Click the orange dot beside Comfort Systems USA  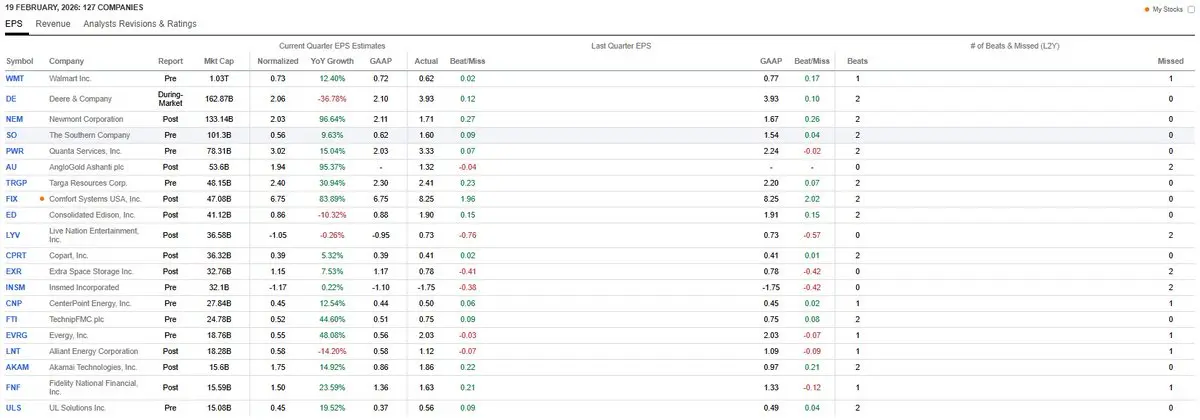tap(41, 199)
